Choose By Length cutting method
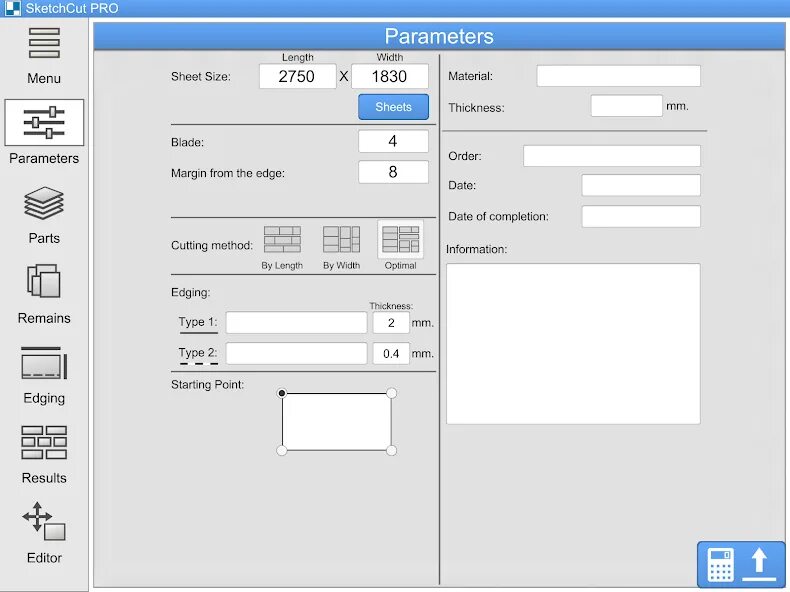The width and height of the screenshot is (790, 592). pyautogui.click(x=282, y=239)
